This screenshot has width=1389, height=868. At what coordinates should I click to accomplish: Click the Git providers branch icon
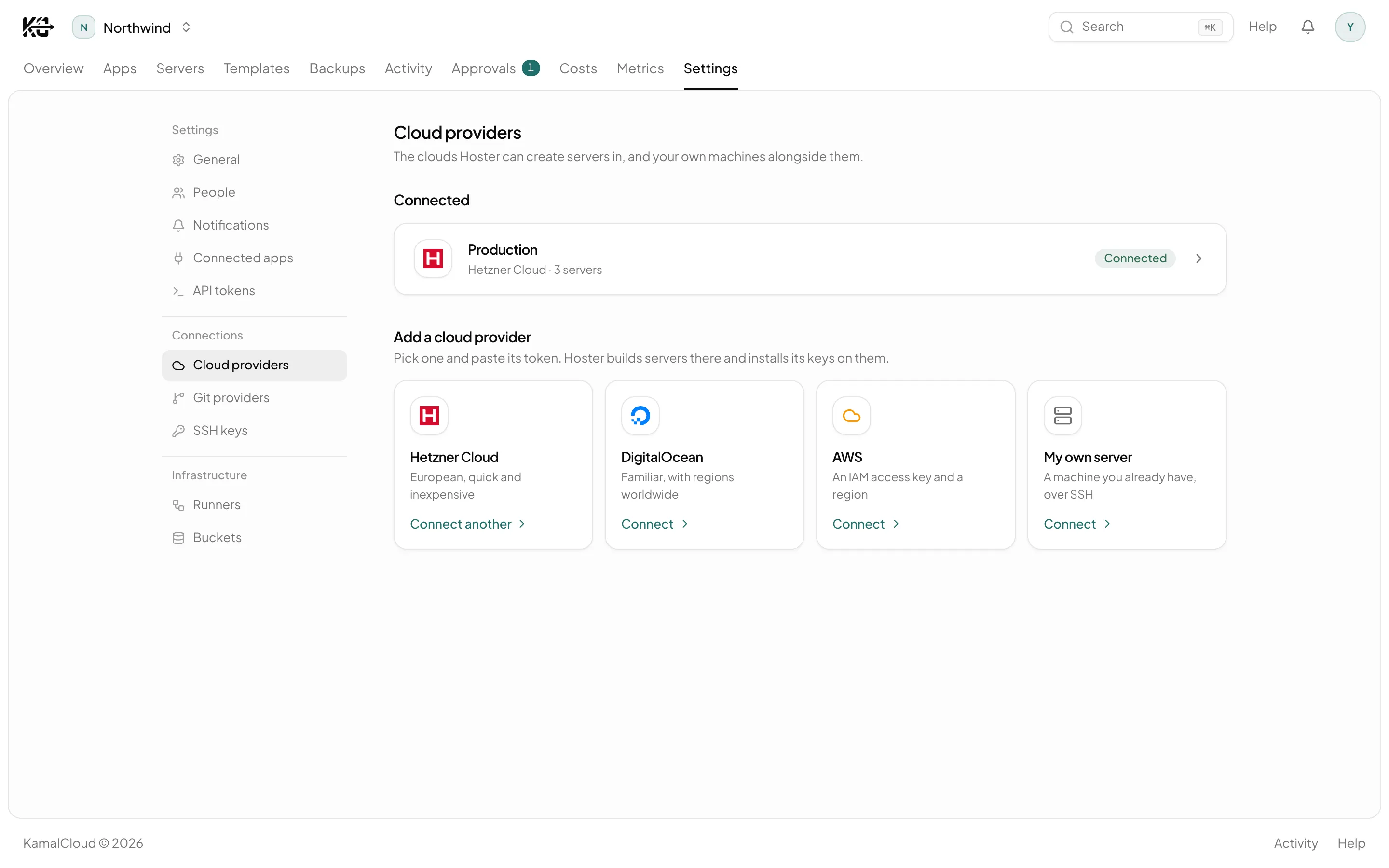[178, 398]
